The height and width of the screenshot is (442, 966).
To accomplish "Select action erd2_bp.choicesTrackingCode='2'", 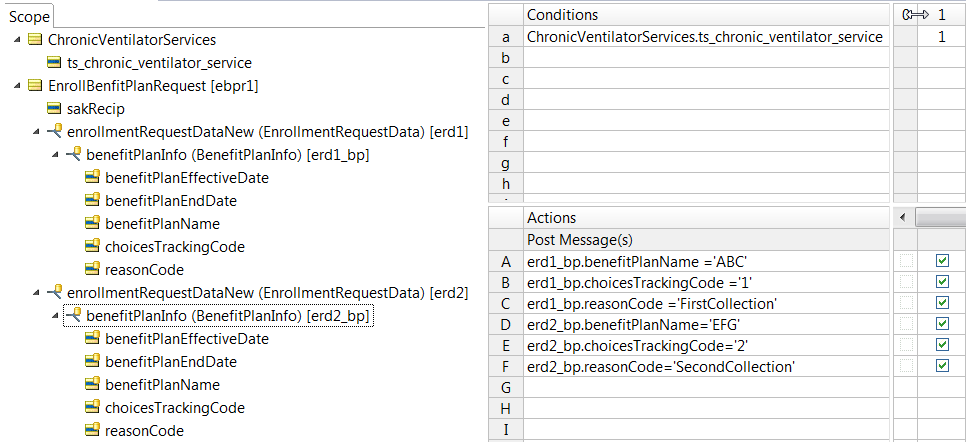I will pyautogui.click(x=707, y=345).
